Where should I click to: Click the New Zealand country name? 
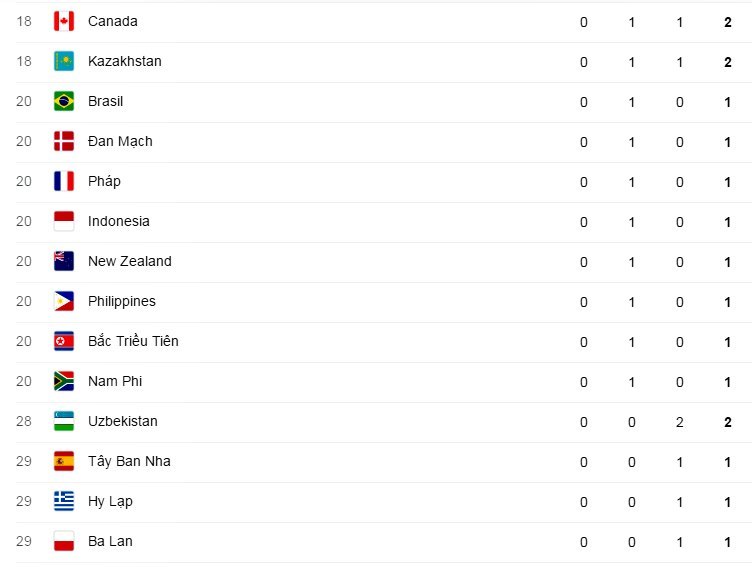point(129,261)
